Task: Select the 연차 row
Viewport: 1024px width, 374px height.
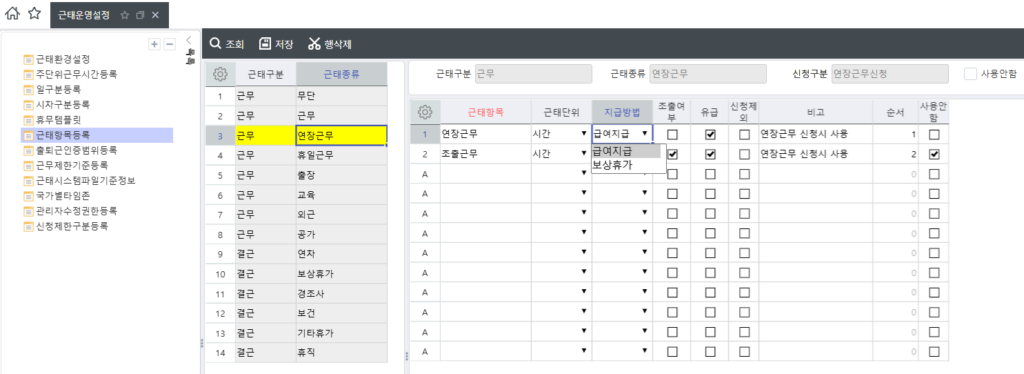Action: coord(342,254)
